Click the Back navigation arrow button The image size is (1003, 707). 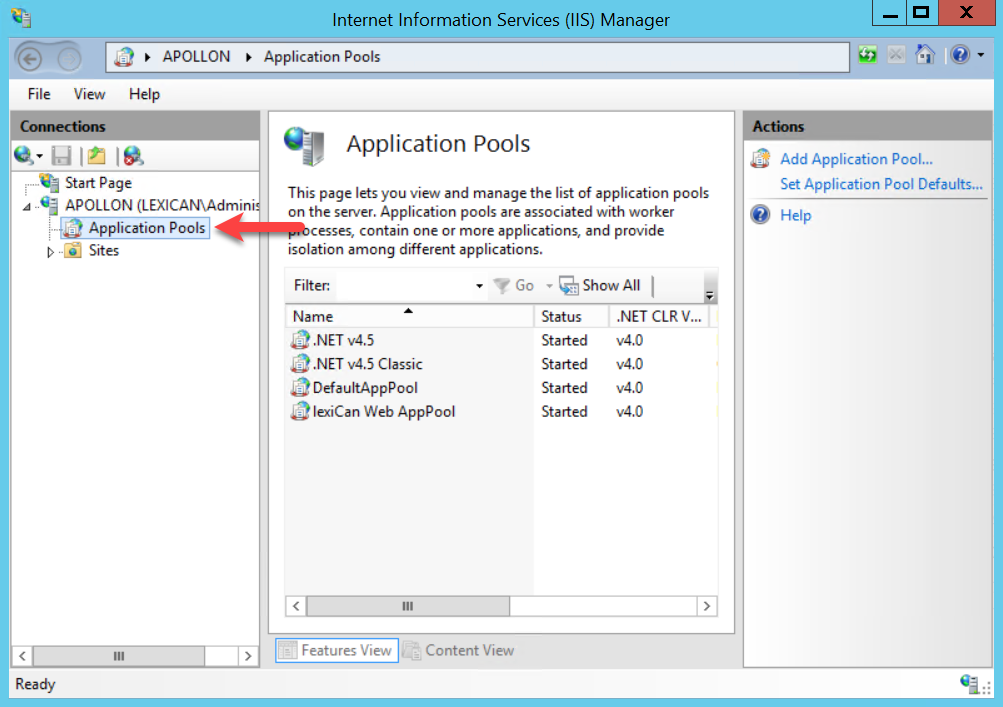point(30,58)
